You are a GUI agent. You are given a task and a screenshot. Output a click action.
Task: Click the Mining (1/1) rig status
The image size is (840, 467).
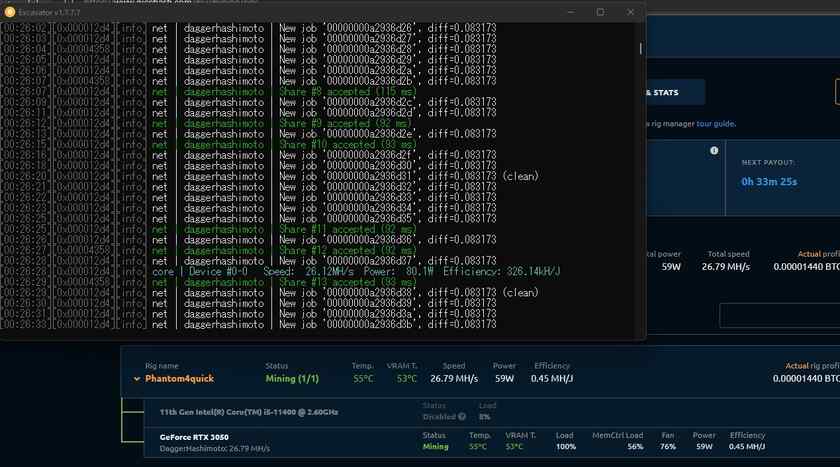coord(292,379)
